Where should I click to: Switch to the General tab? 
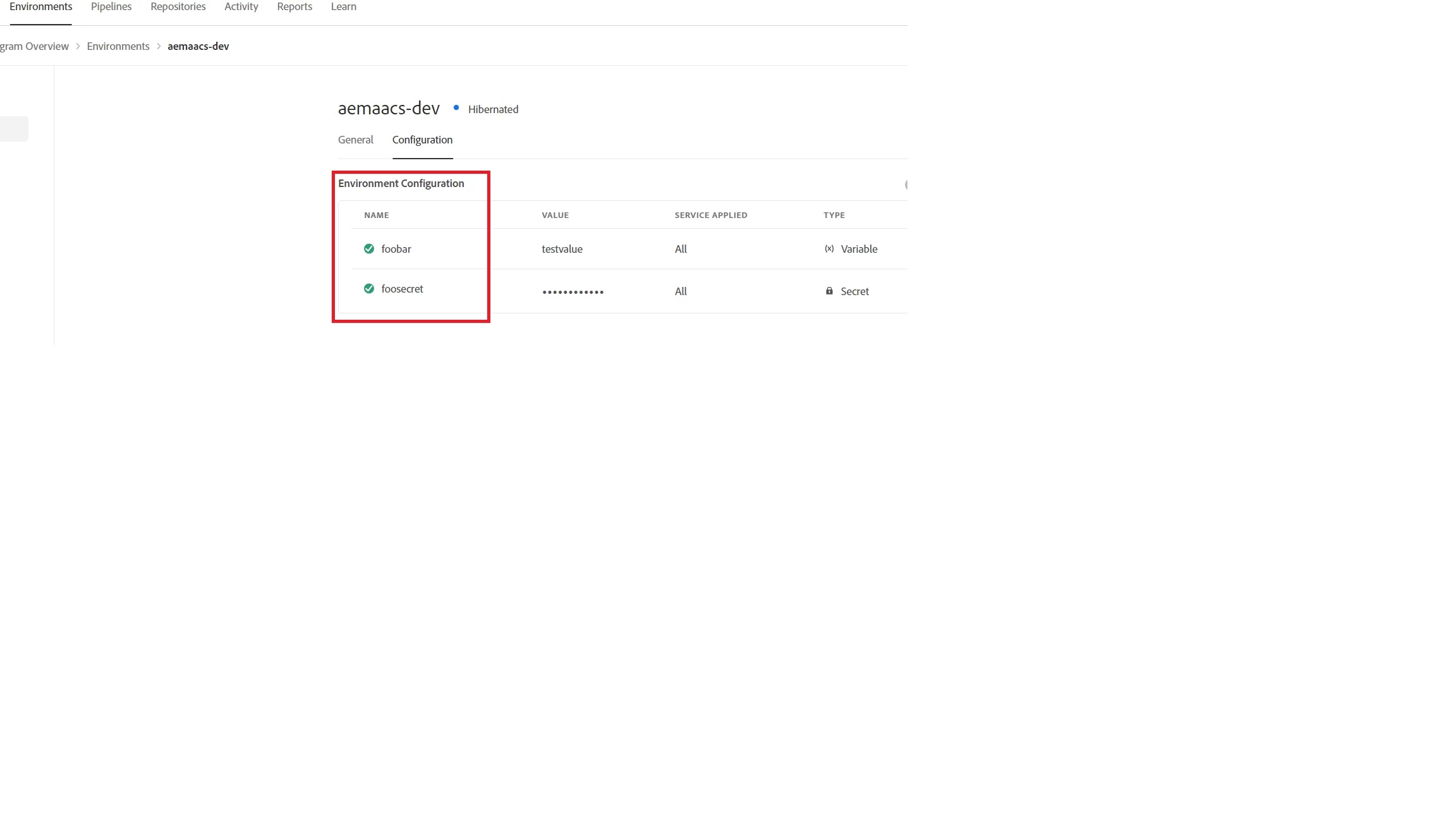[356, 140]
